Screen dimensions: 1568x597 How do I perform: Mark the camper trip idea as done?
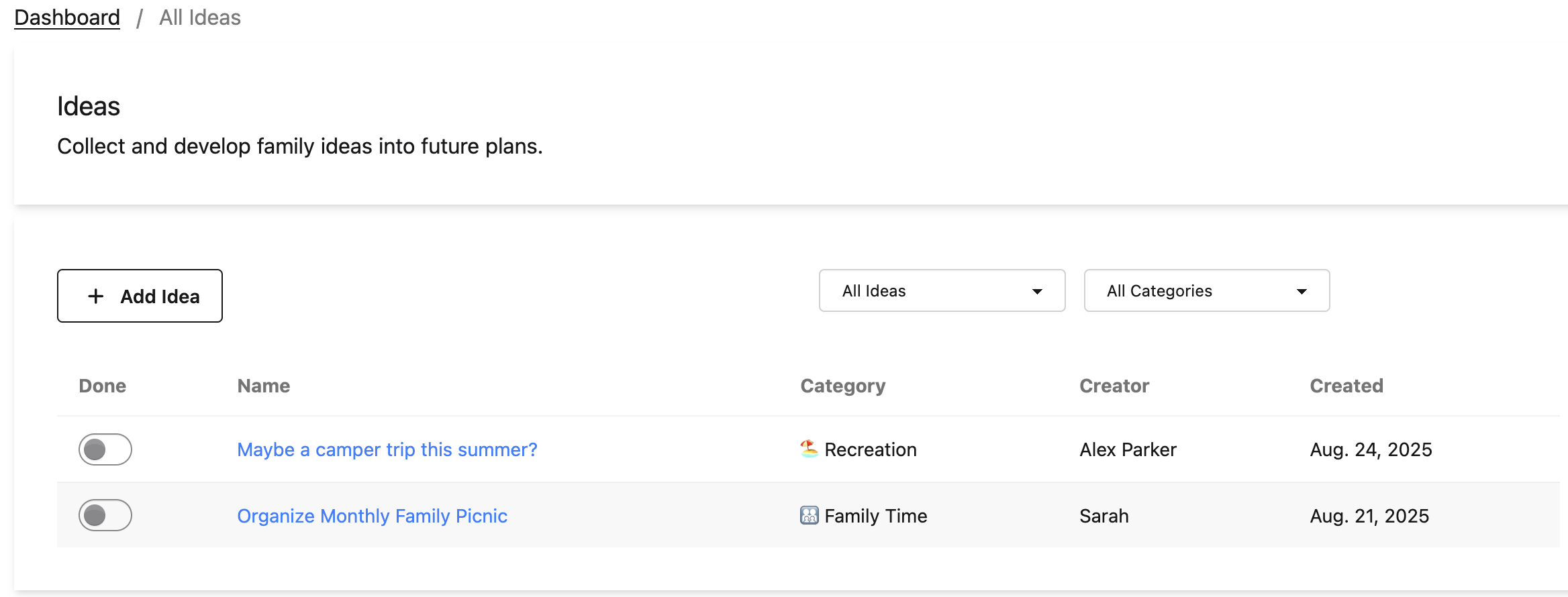click(105, 449)
